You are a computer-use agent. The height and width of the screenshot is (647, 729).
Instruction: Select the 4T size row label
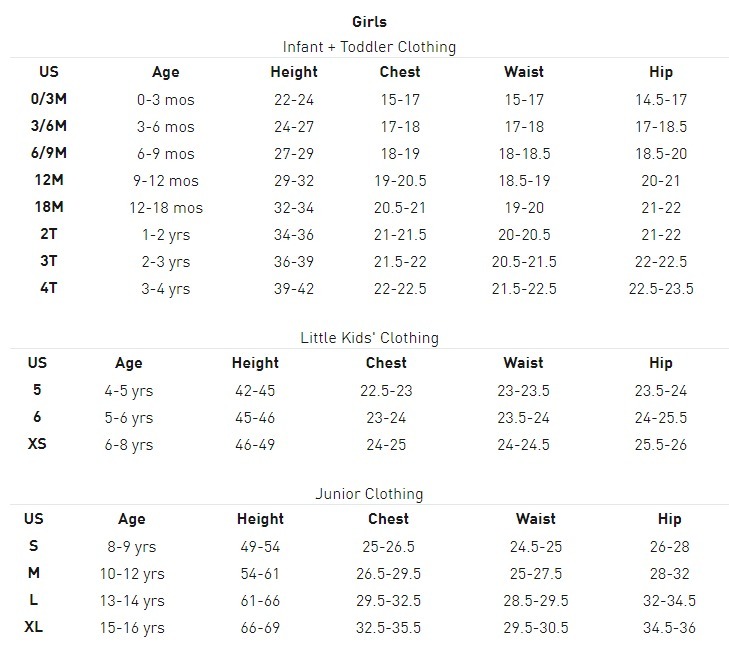coord(48,288)
